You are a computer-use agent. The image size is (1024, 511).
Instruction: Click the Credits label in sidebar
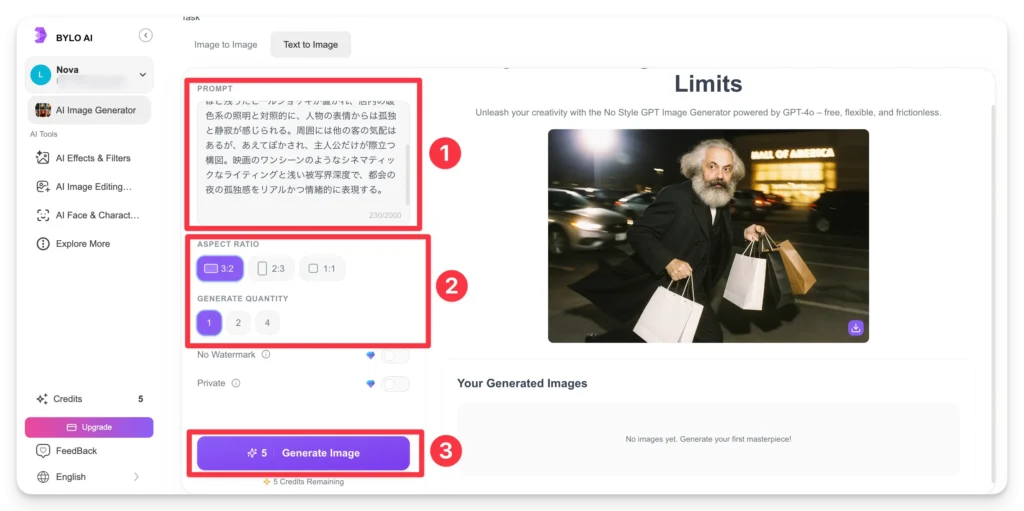coord(68,399)
